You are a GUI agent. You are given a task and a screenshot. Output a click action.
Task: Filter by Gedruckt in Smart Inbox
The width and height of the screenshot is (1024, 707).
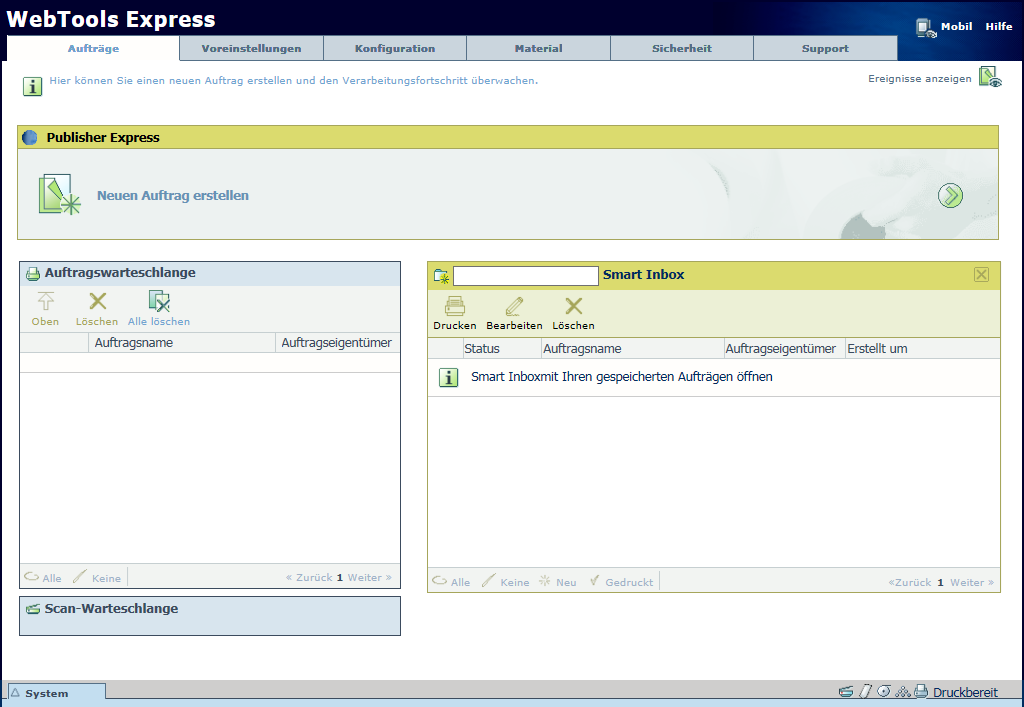[x=621, y=582]
